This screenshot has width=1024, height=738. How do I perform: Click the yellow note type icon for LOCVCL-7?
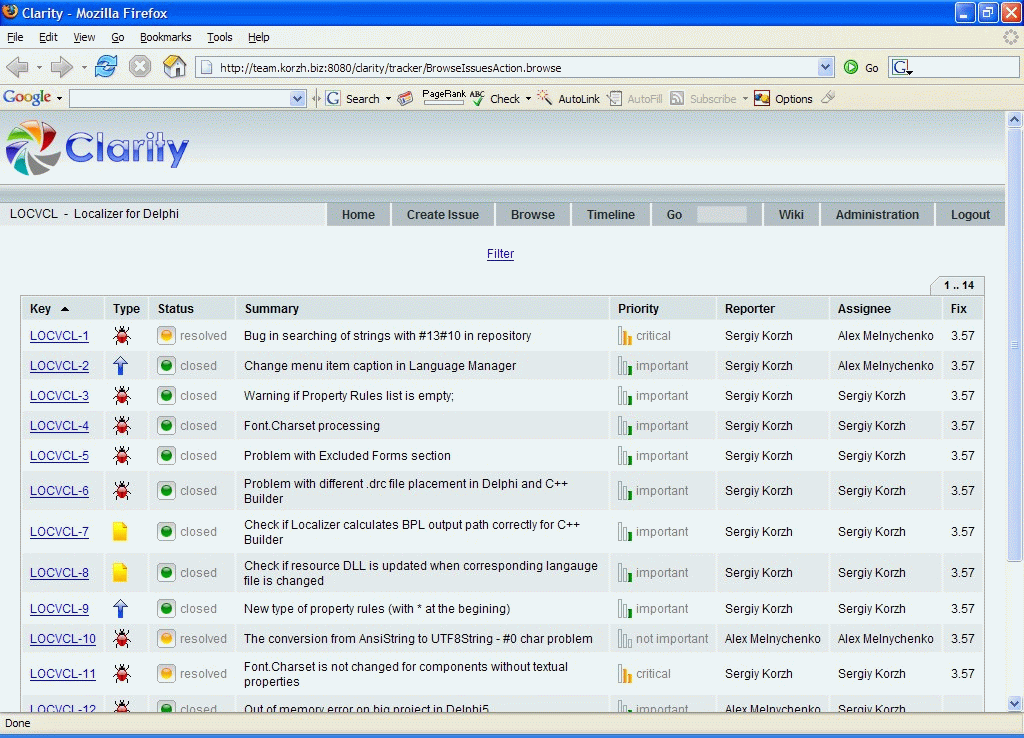coord(120,532)
